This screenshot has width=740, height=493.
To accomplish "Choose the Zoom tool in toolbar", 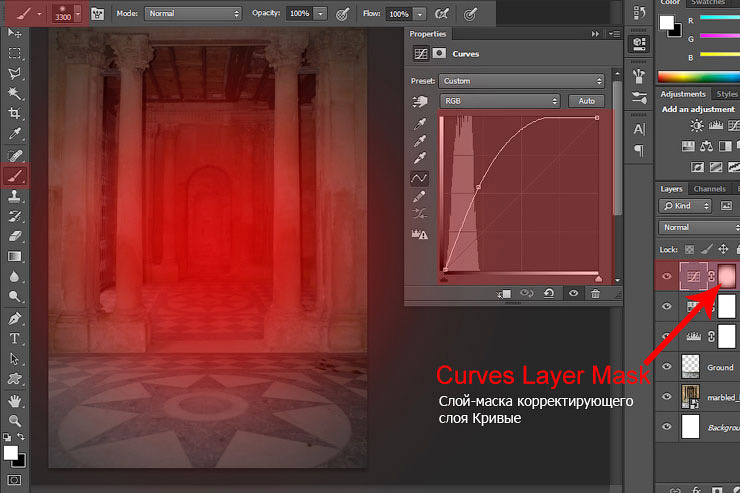I will (x=15, y=421).
